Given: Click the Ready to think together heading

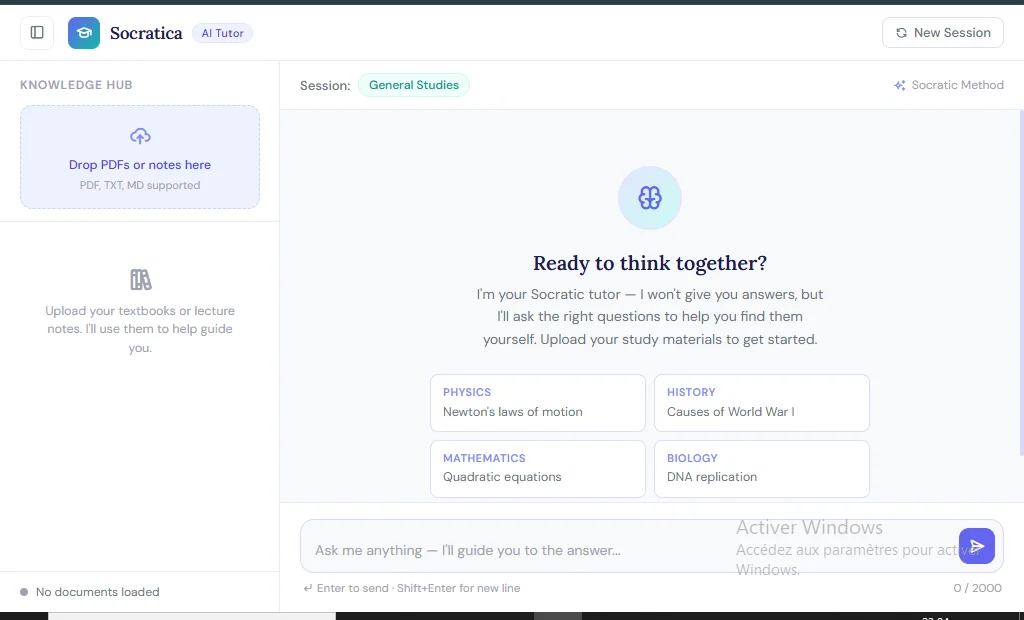Looking at the screenshot, I should tap(650, 263).
